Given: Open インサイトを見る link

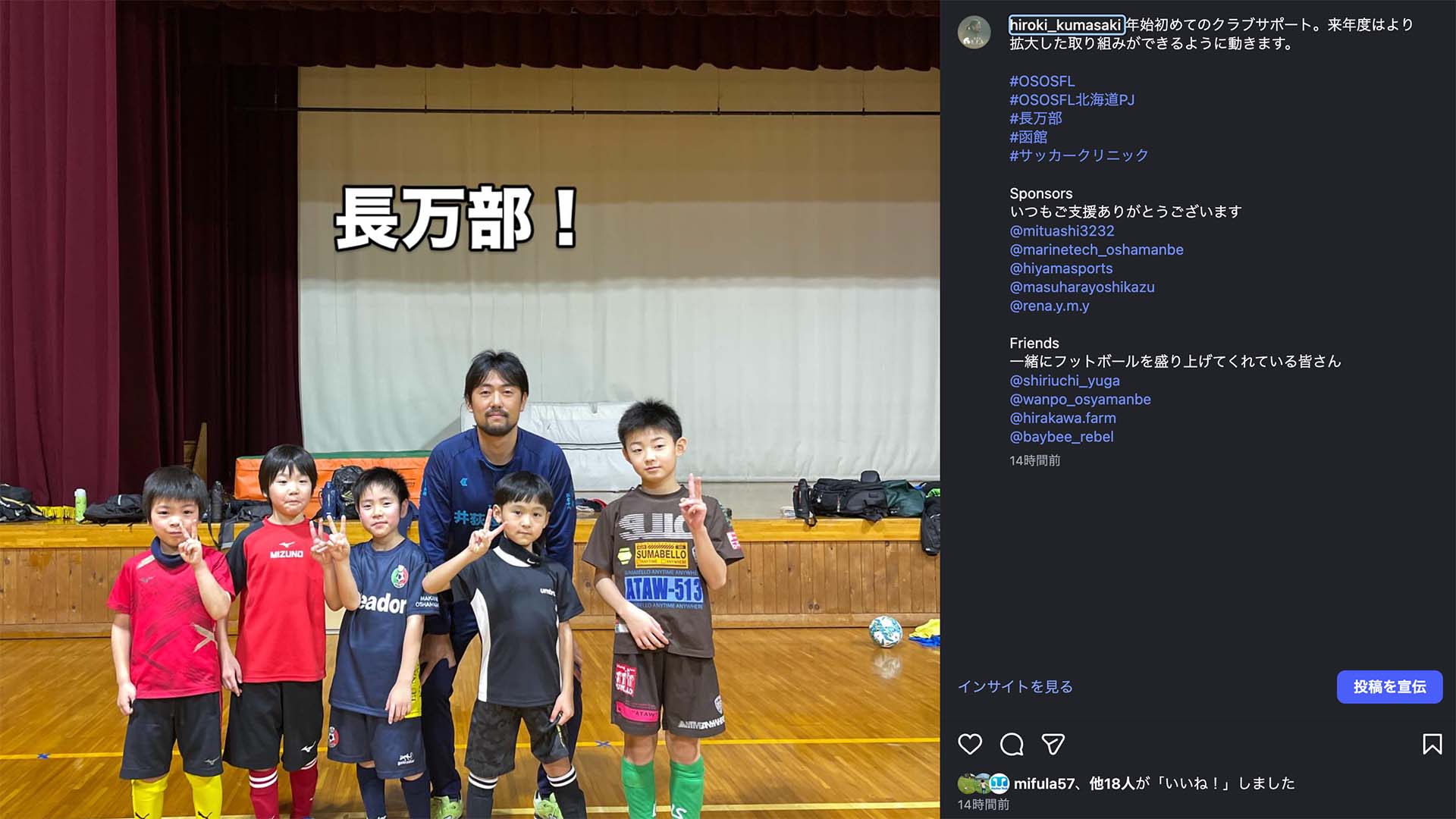Looking at the screenshot, I should 1015,686.
